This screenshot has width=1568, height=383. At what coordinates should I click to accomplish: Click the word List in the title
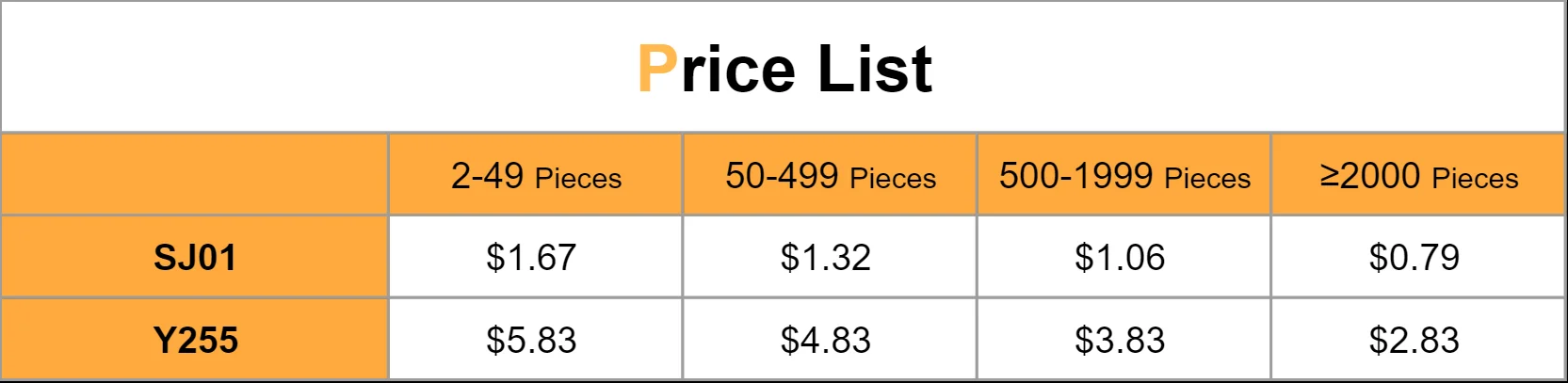(875, 69)
